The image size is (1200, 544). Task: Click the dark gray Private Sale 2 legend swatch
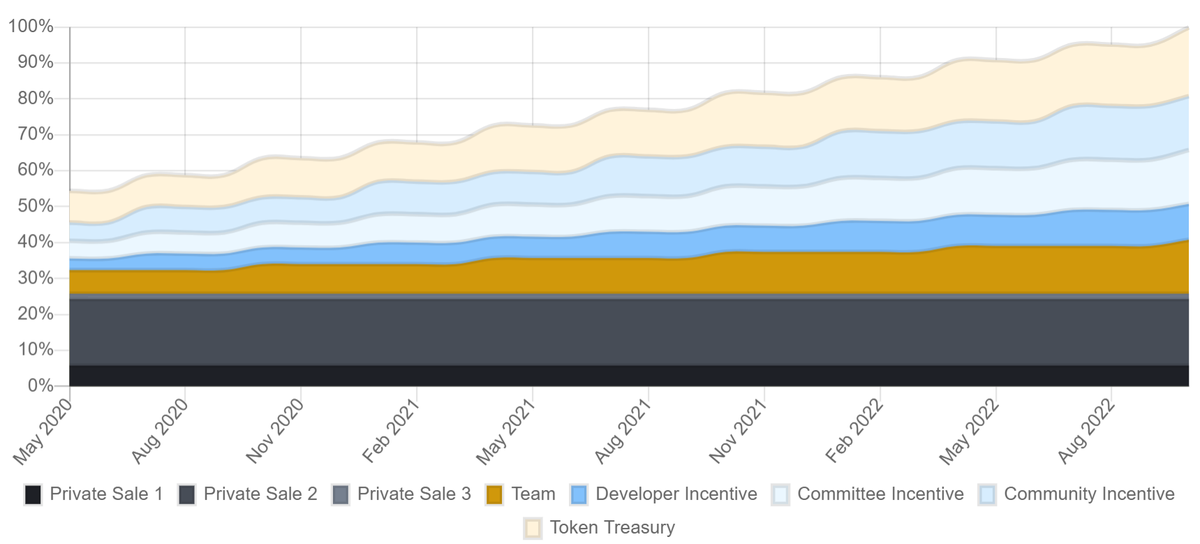click(188, 494)
